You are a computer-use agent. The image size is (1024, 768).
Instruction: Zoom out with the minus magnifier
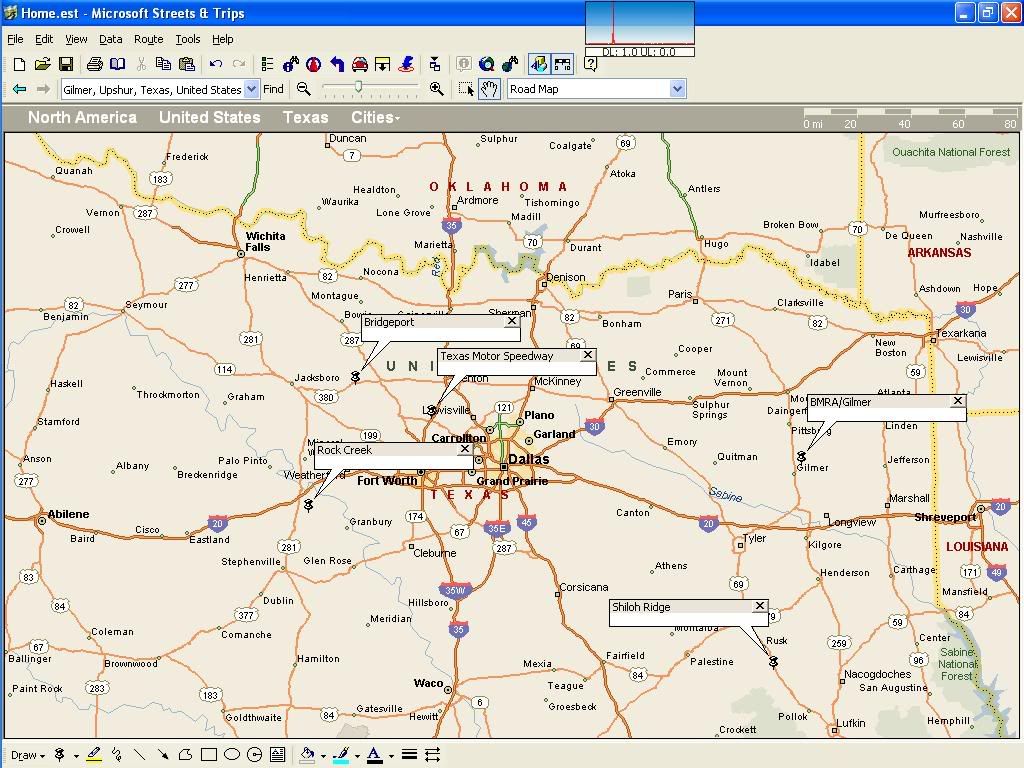pos(303,89)
